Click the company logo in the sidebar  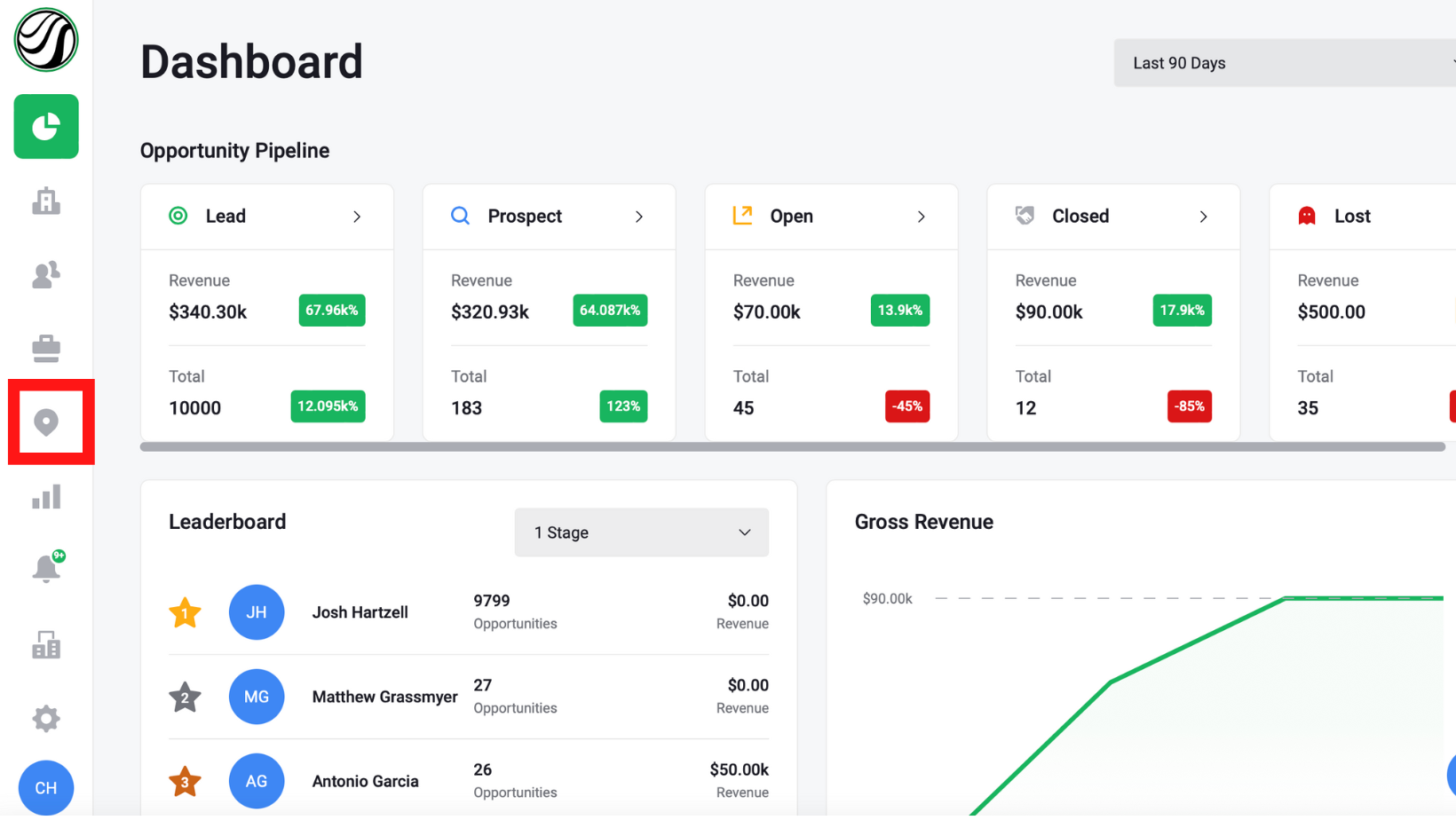(x=46, y=40)
